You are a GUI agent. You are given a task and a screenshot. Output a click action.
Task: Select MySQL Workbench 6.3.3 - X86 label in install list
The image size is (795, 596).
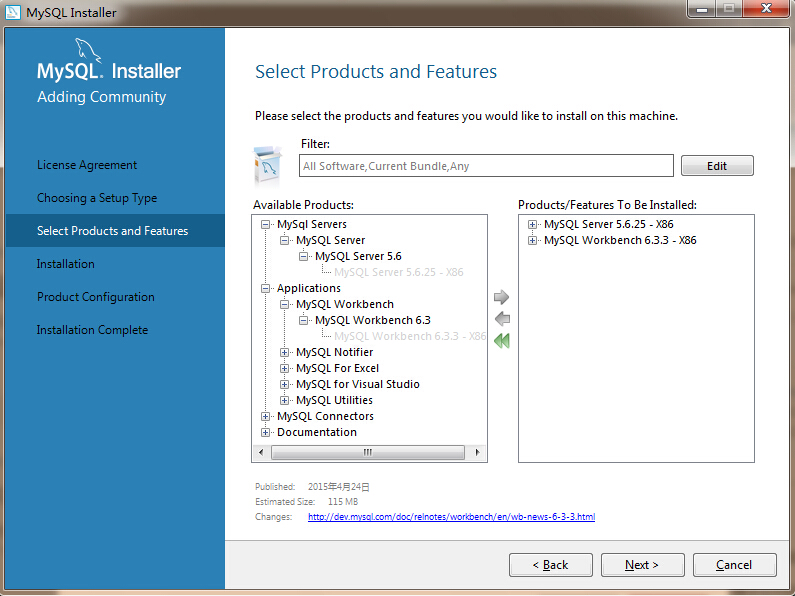coord(620,240)
